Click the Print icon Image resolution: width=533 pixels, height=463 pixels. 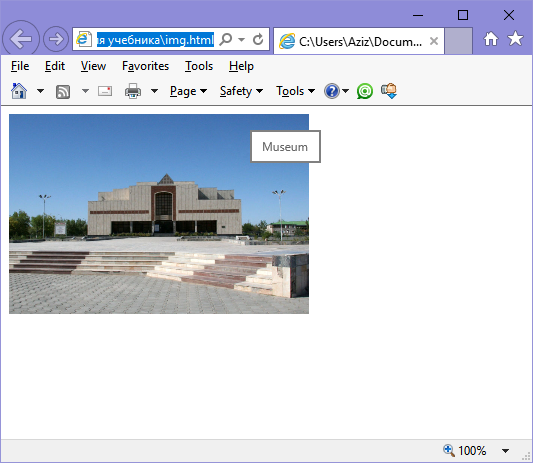(x=133, y=91)
